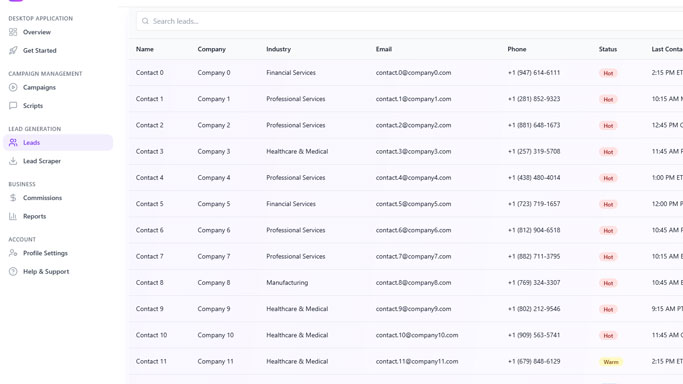The width and height of the screenshot is (683, 384).
Task: Click phone +1 (679) 848-6129
Action: 534,361
